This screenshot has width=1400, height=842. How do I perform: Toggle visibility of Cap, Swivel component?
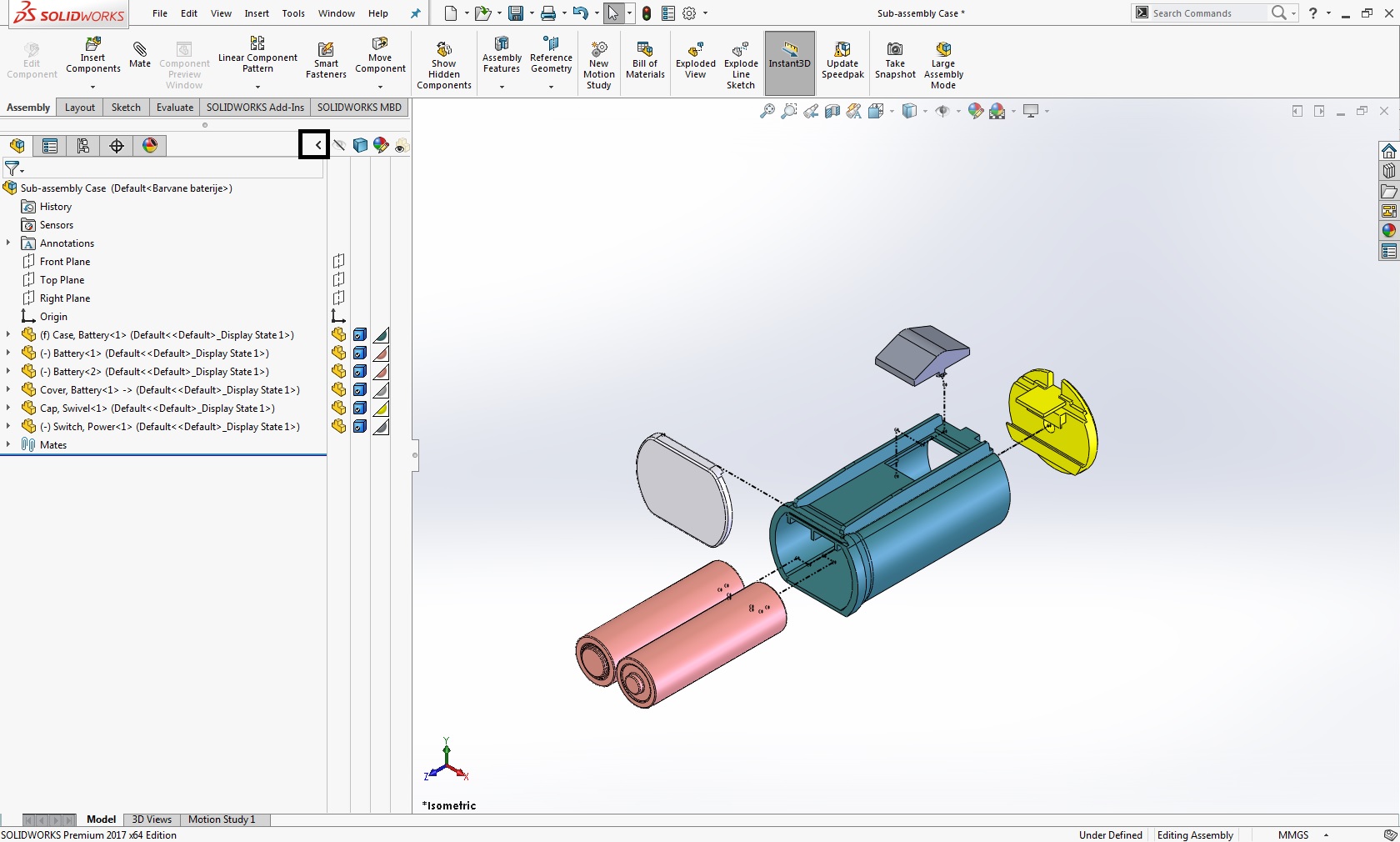click(338, 408)
